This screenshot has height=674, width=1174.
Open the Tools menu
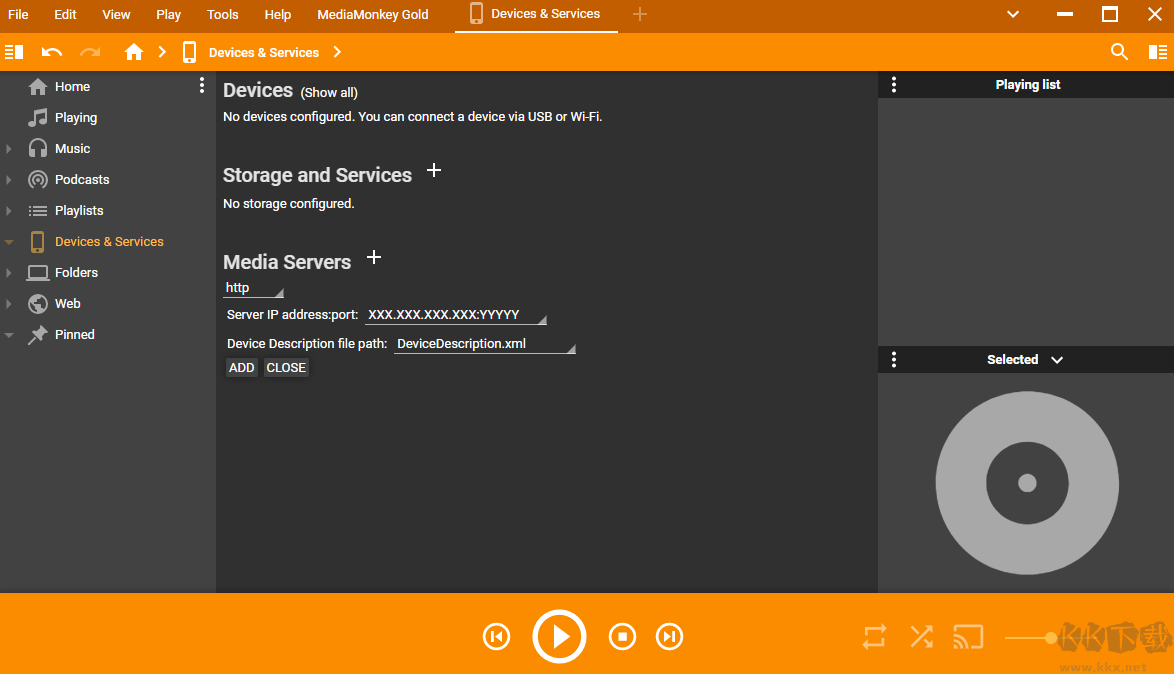[222, 14]
